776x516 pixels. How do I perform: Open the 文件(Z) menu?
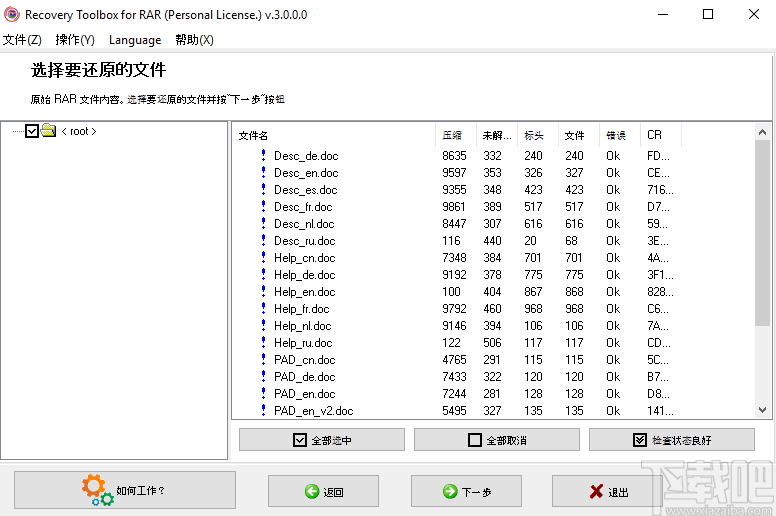point(22,40)
